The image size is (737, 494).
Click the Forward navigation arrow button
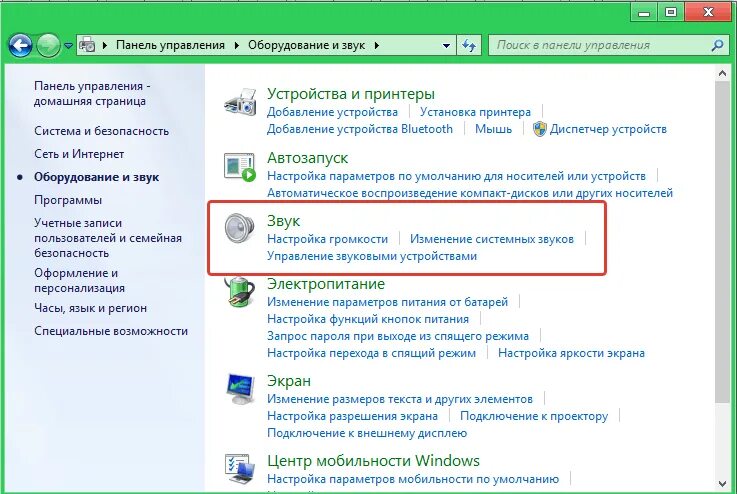click(x=48, y=46)
